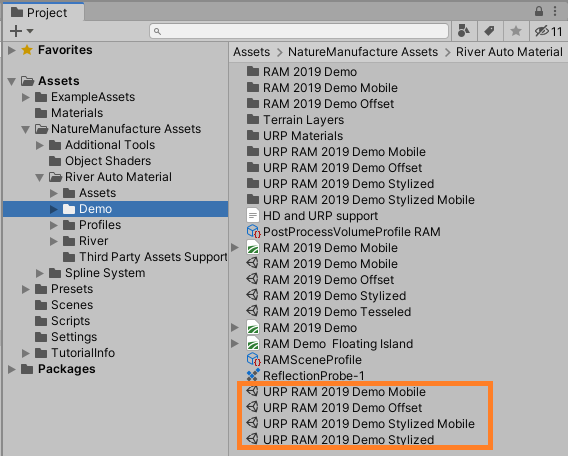This screenshot has height=456, width=568.
Task: Collapse the NatureManufacture Assets folder
Action: (25, 129)
